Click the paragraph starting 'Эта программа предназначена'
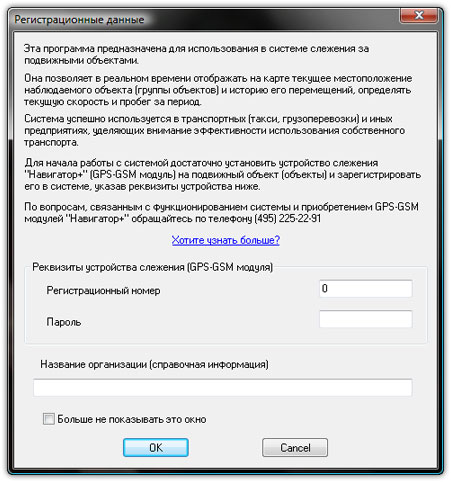The image size is (451, 482). click(196, 54)
